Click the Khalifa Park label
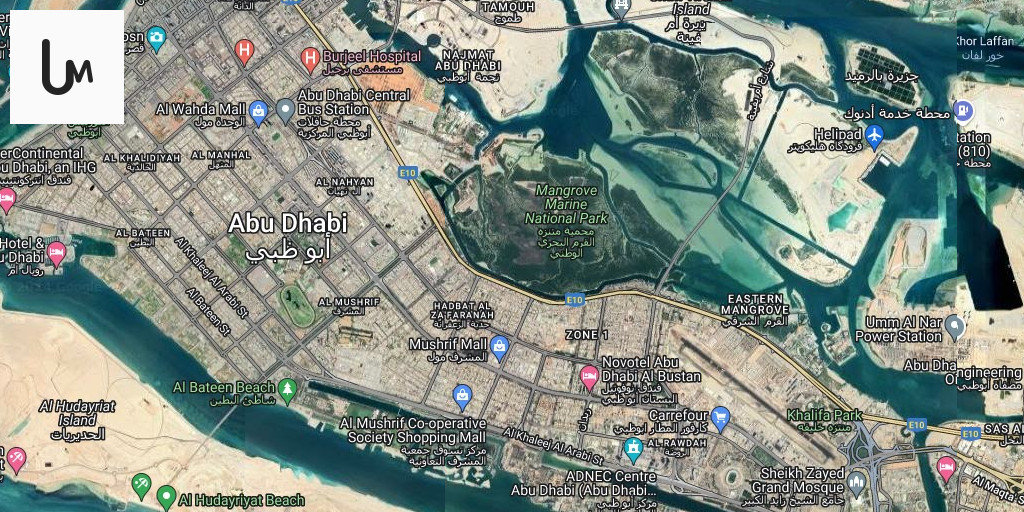This screenshot has height=512, width=1024. [824, 415]
